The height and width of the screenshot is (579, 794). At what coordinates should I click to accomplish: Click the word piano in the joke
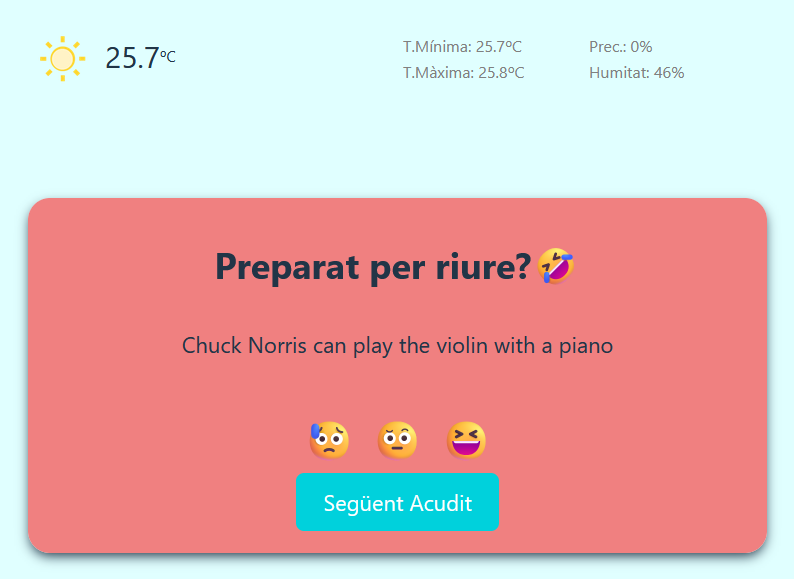tap(586, 346)
